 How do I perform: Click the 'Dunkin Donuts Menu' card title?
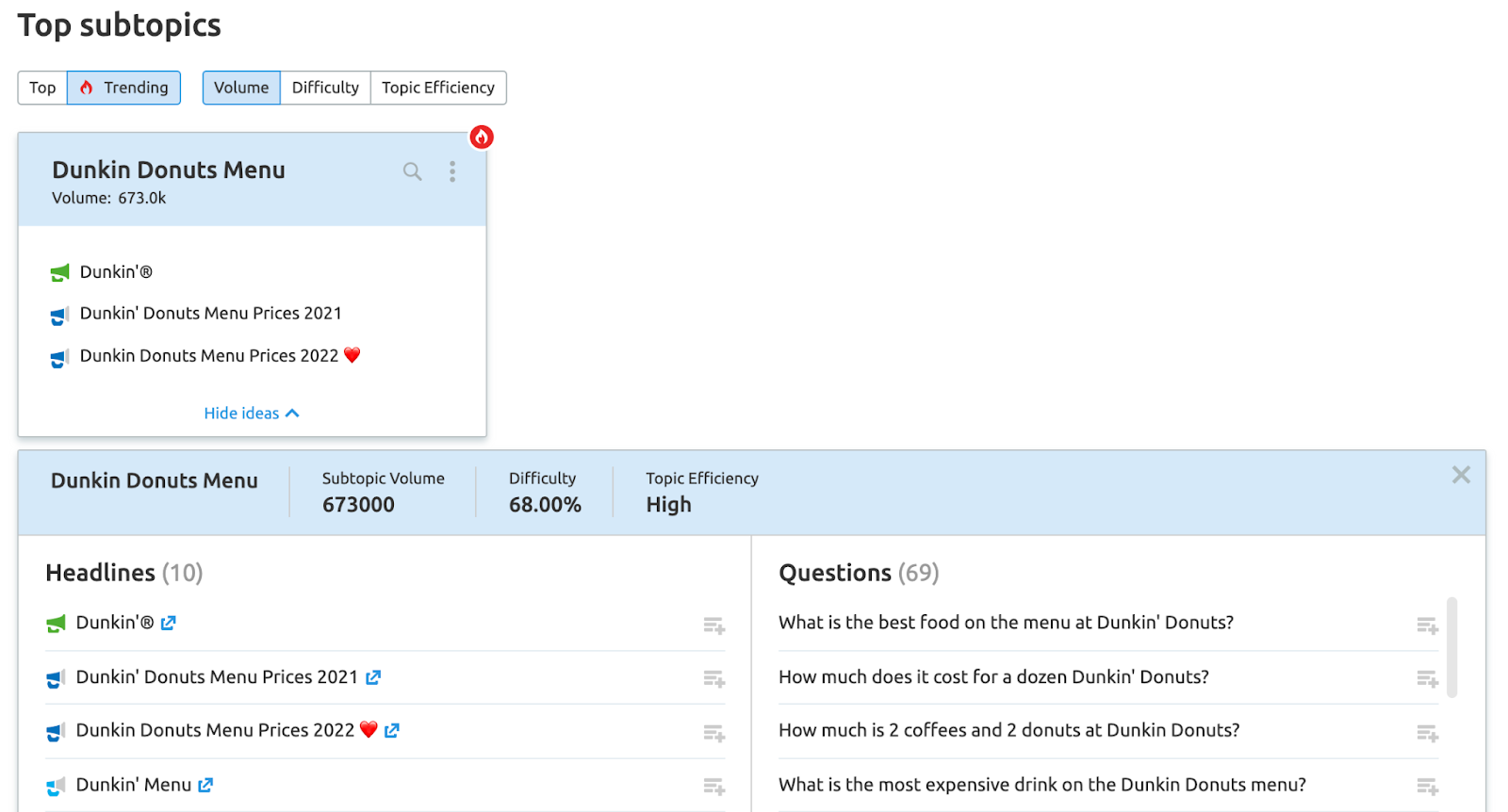tap(169, 170)
